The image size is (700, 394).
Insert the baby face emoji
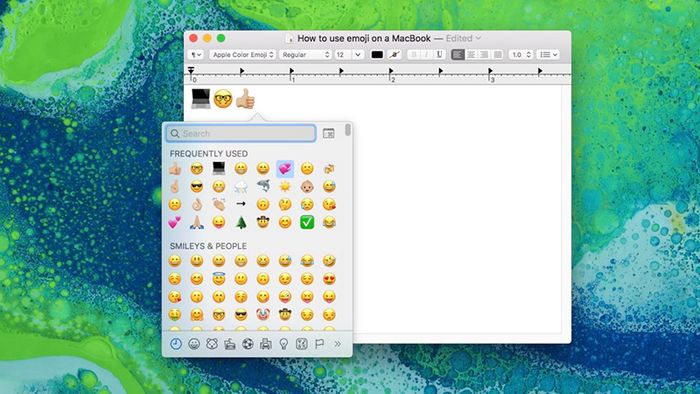coord(307,186)
